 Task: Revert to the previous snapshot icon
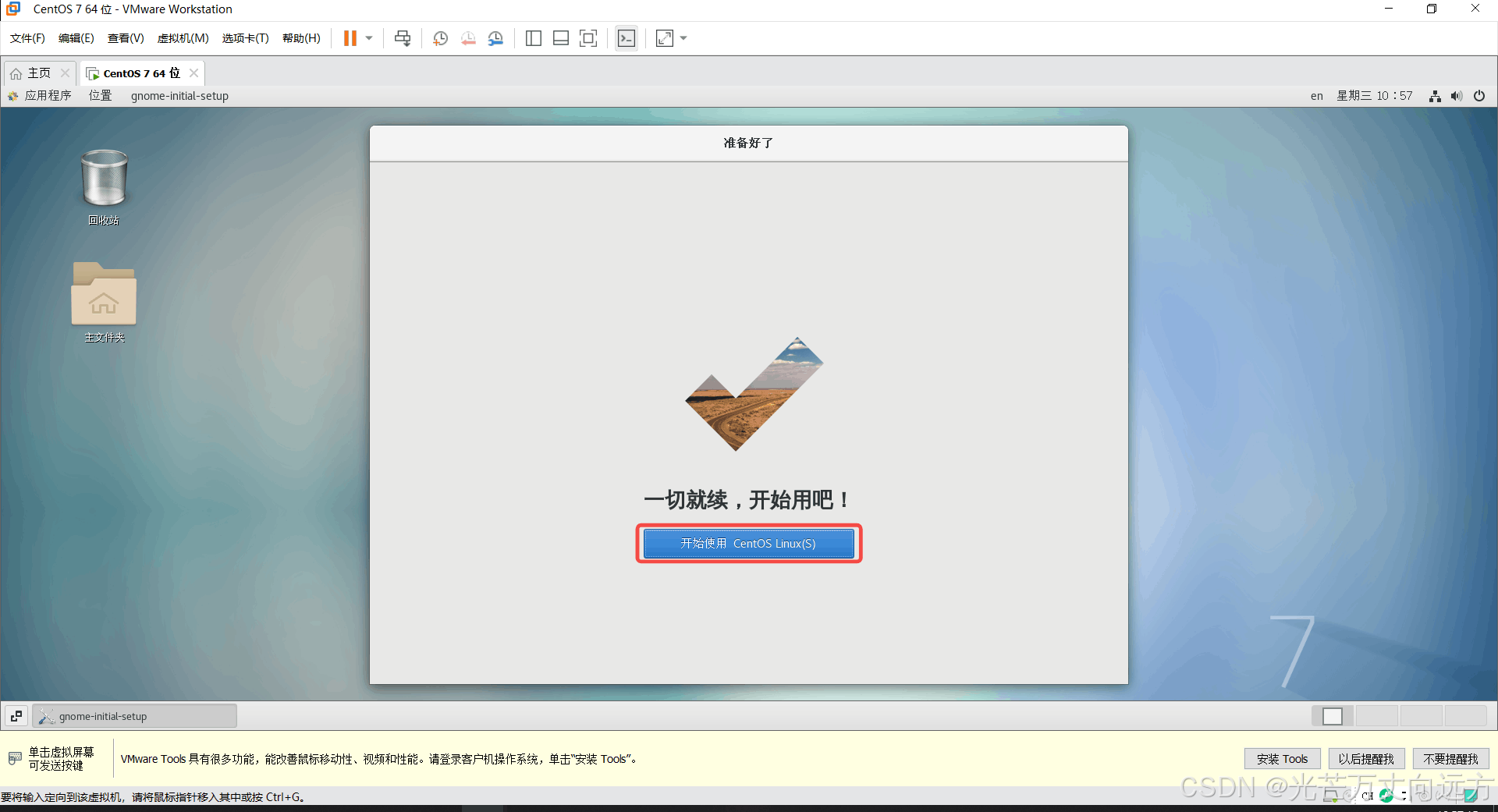point(468,38)
